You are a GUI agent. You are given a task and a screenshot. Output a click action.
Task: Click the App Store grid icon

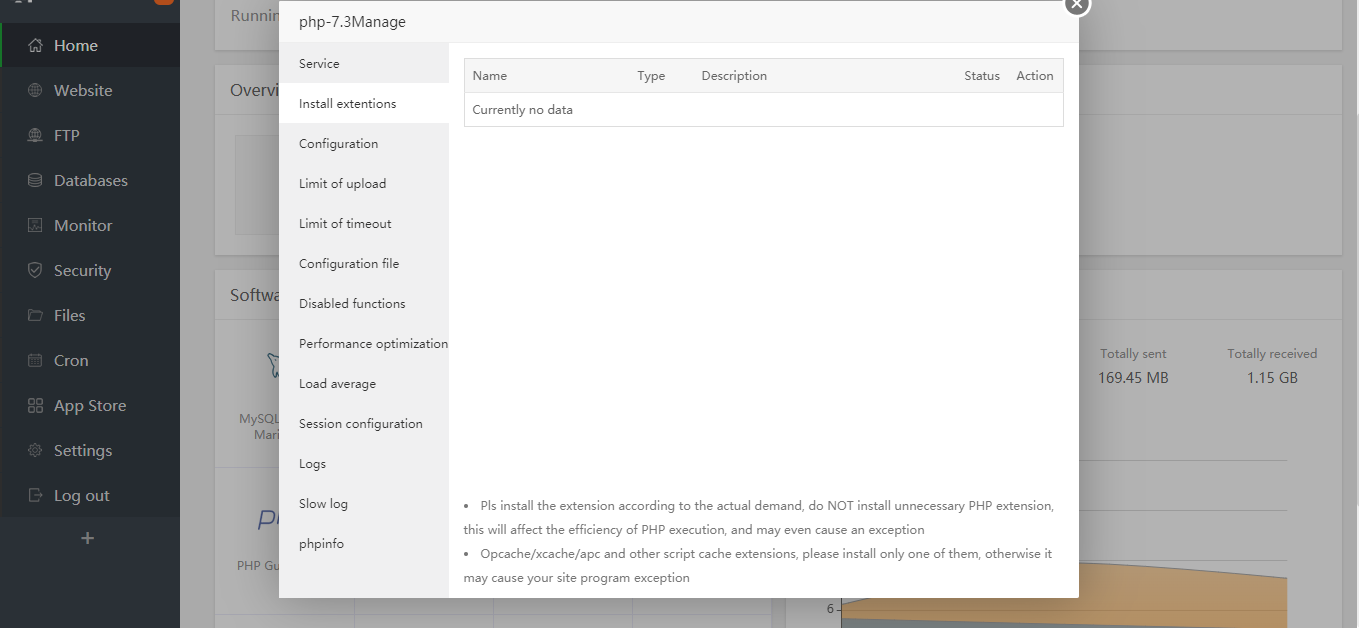point(35,405)
